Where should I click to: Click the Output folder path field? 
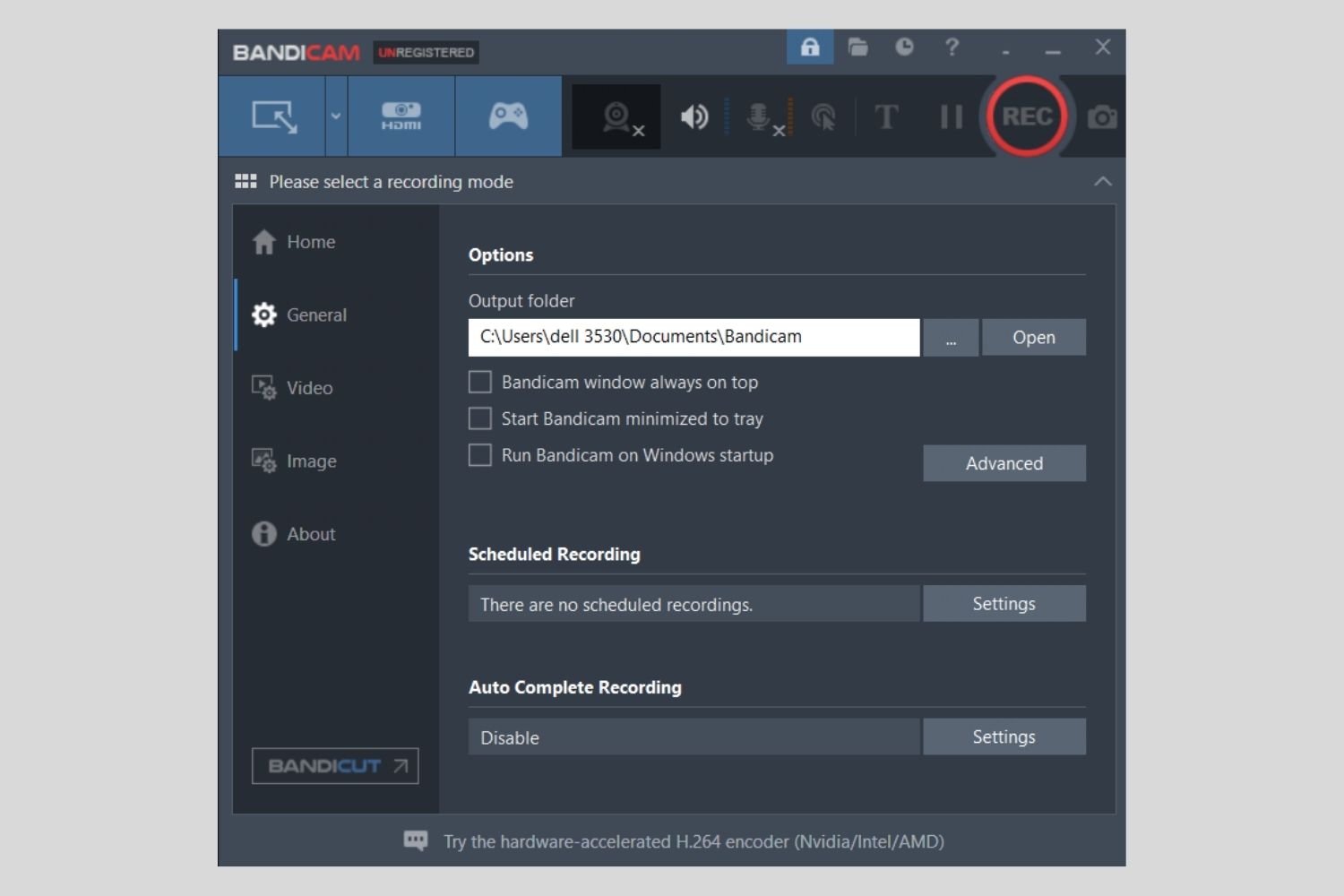pyautogui.click(x=694, y=337)
